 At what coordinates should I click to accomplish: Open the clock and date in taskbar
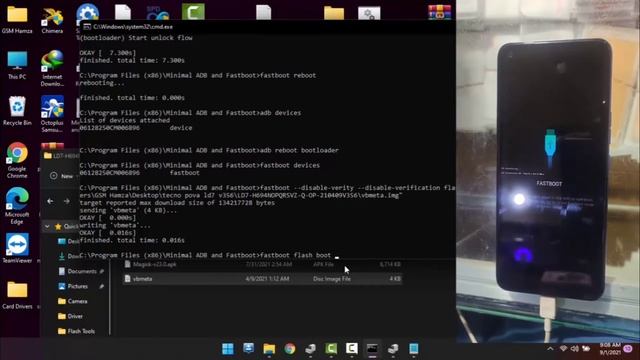609,349
